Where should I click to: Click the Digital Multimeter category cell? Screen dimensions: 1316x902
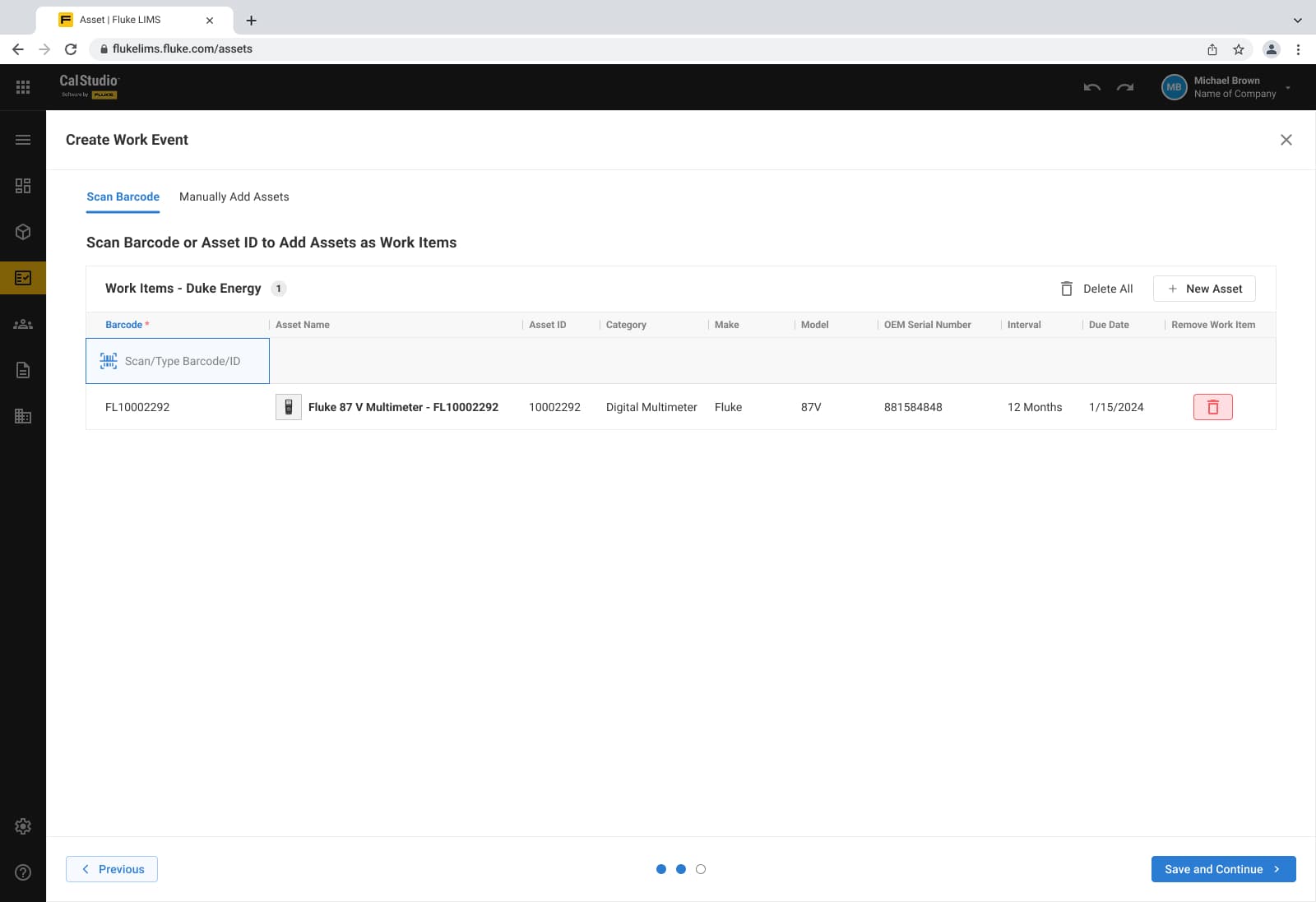651,407
